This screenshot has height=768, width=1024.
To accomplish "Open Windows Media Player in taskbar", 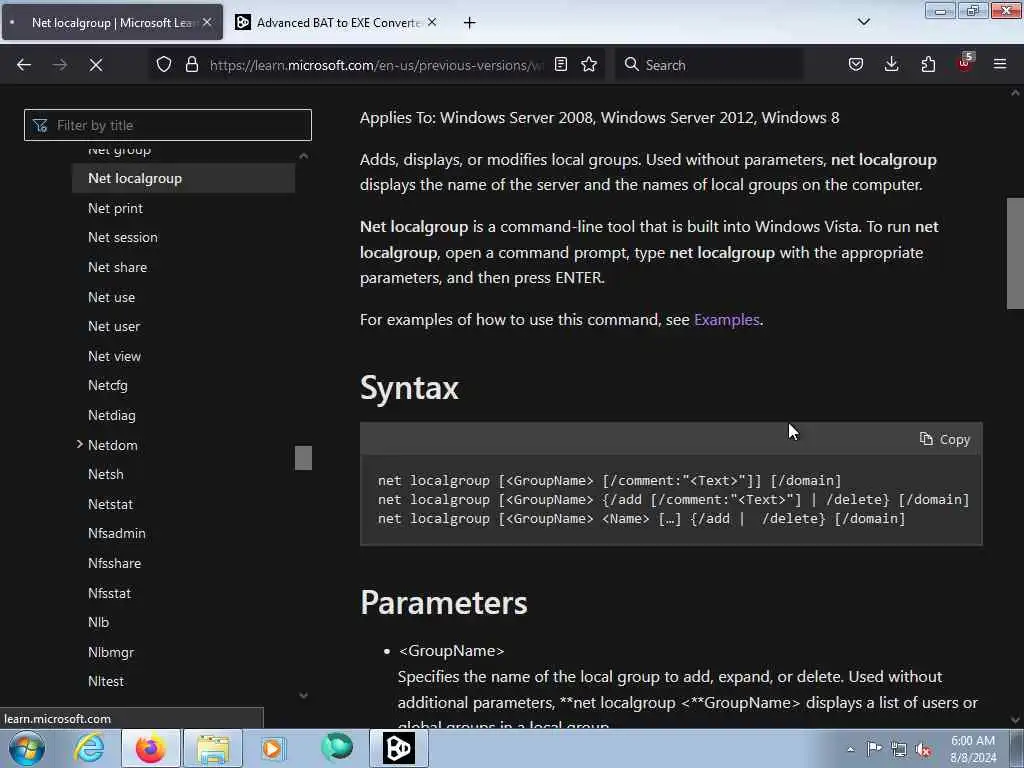I will (273, 748).
